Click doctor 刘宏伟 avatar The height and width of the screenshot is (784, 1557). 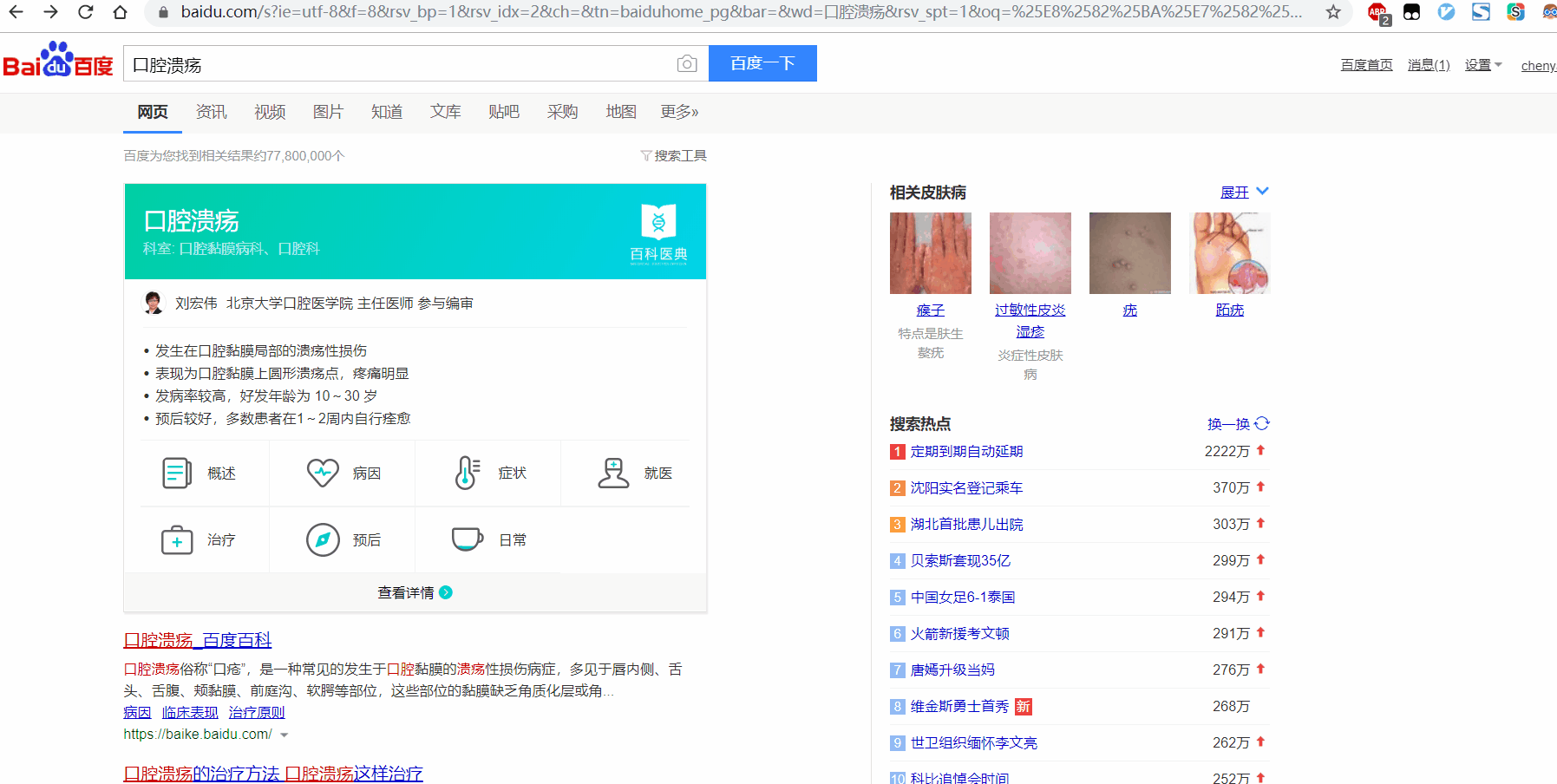154,303
